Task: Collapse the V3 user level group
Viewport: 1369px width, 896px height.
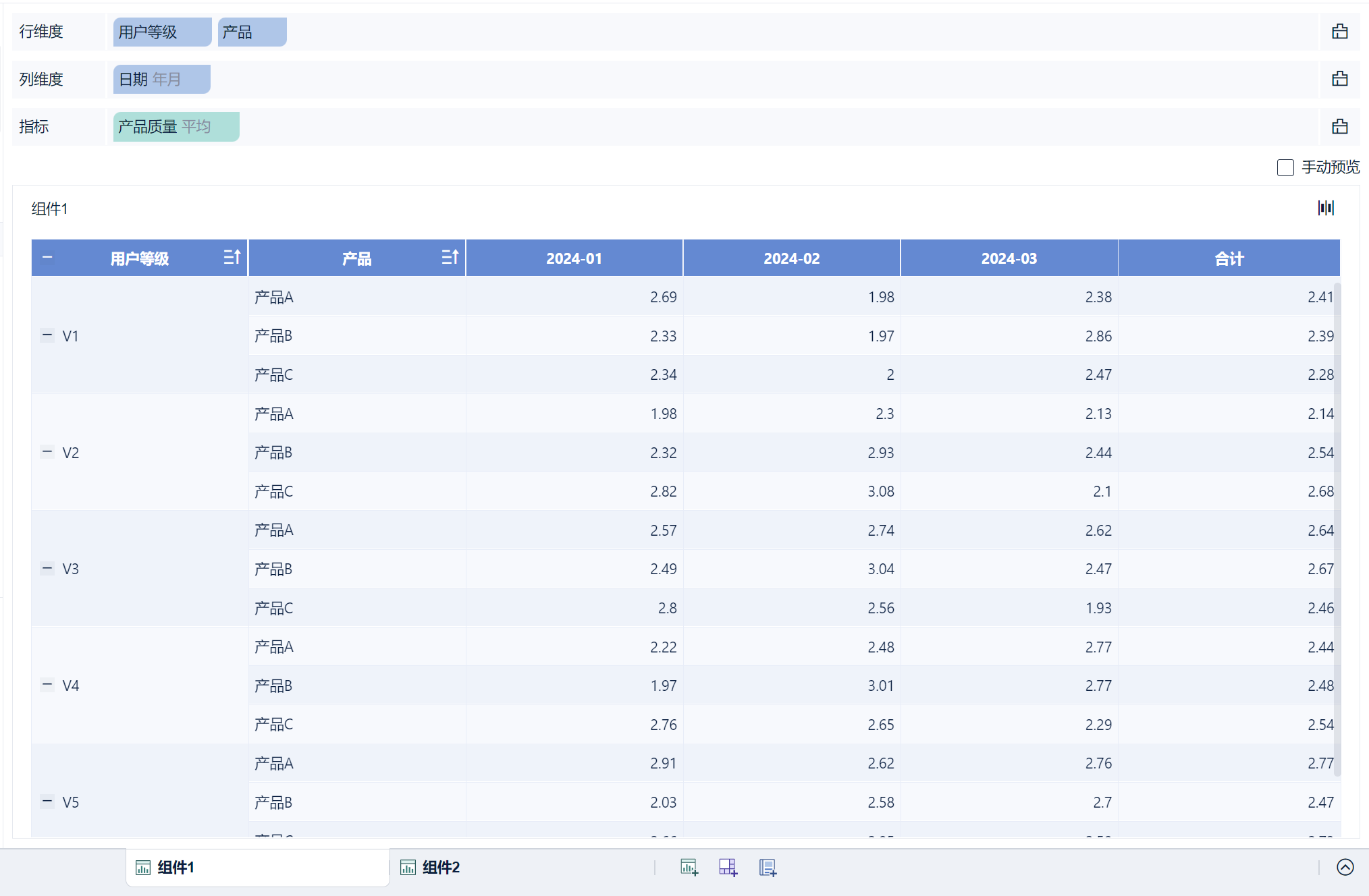Action: click(x=47, y=568)
